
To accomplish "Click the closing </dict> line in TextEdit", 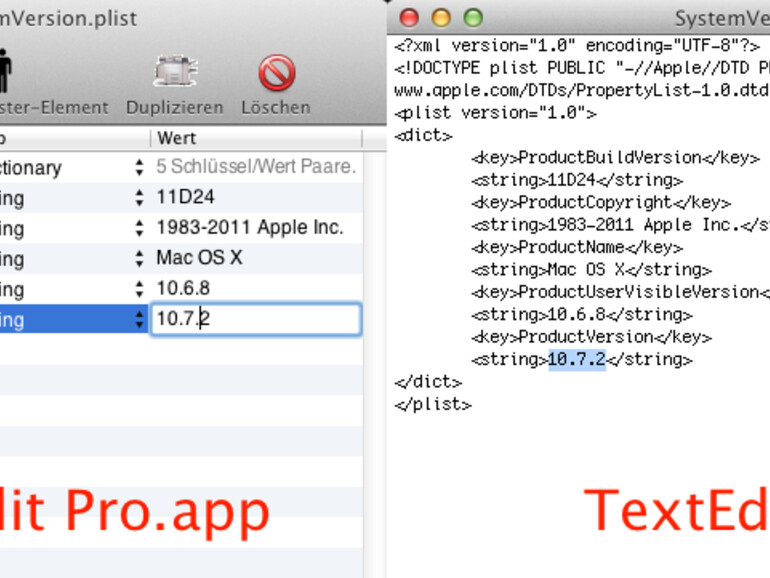I will 428,382.
